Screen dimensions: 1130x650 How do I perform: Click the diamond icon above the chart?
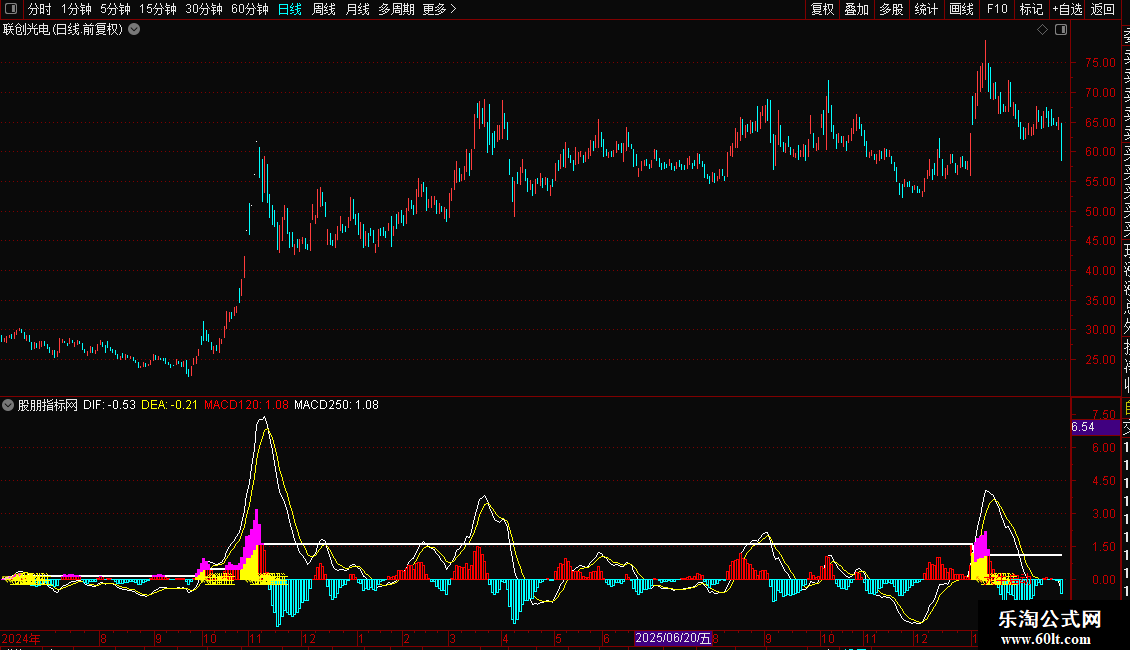pos(1042,30)
